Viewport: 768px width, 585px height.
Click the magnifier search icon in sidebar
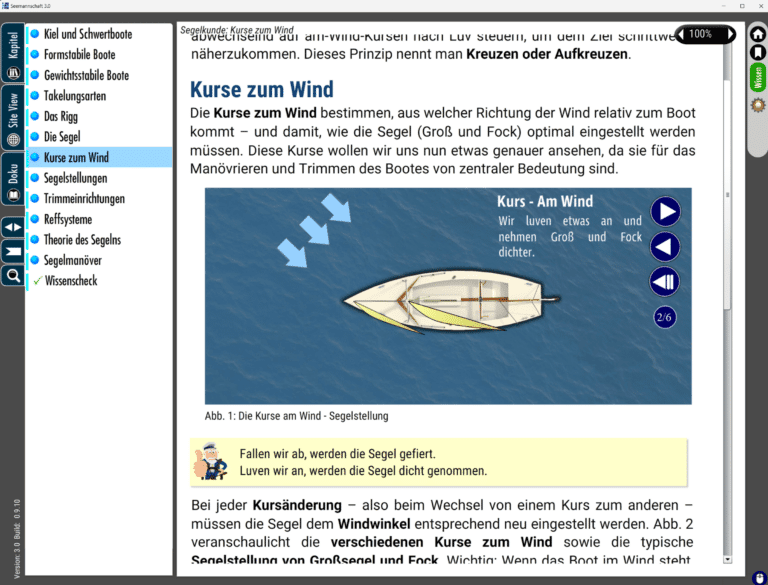(13, 275)
